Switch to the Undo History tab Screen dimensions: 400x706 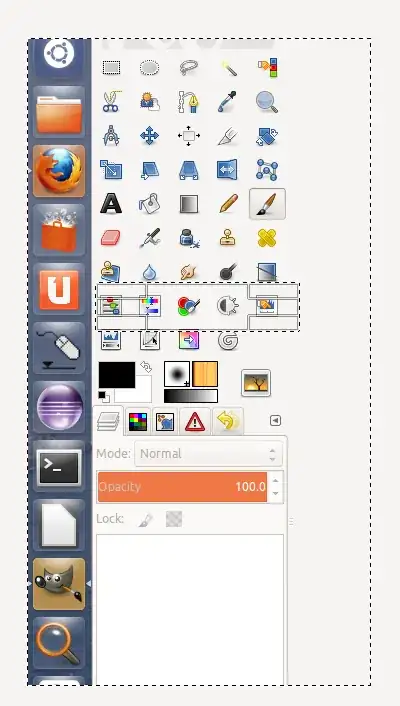tap(228, 421)
